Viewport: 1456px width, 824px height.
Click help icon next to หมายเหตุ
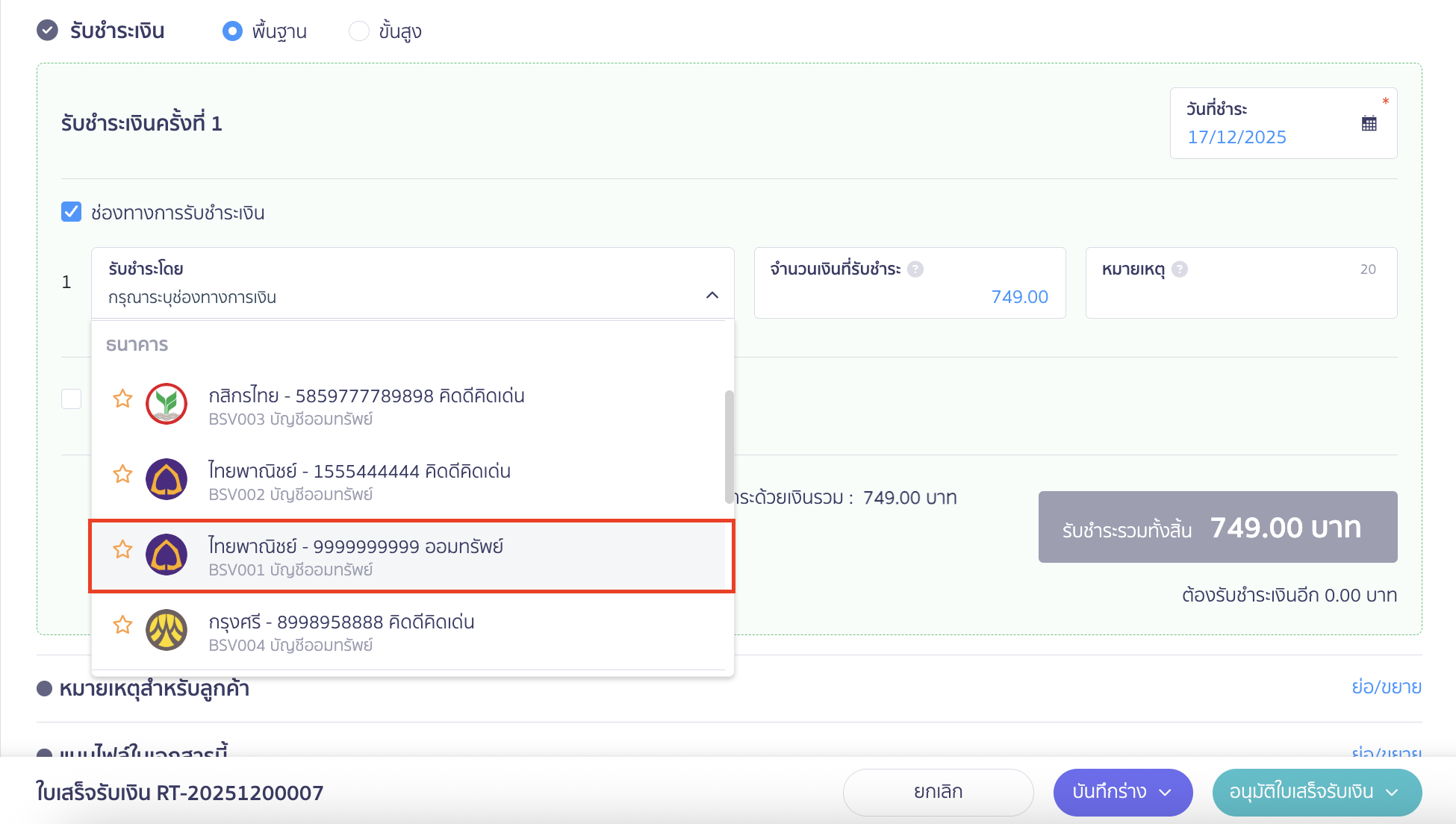(1180, 269)
